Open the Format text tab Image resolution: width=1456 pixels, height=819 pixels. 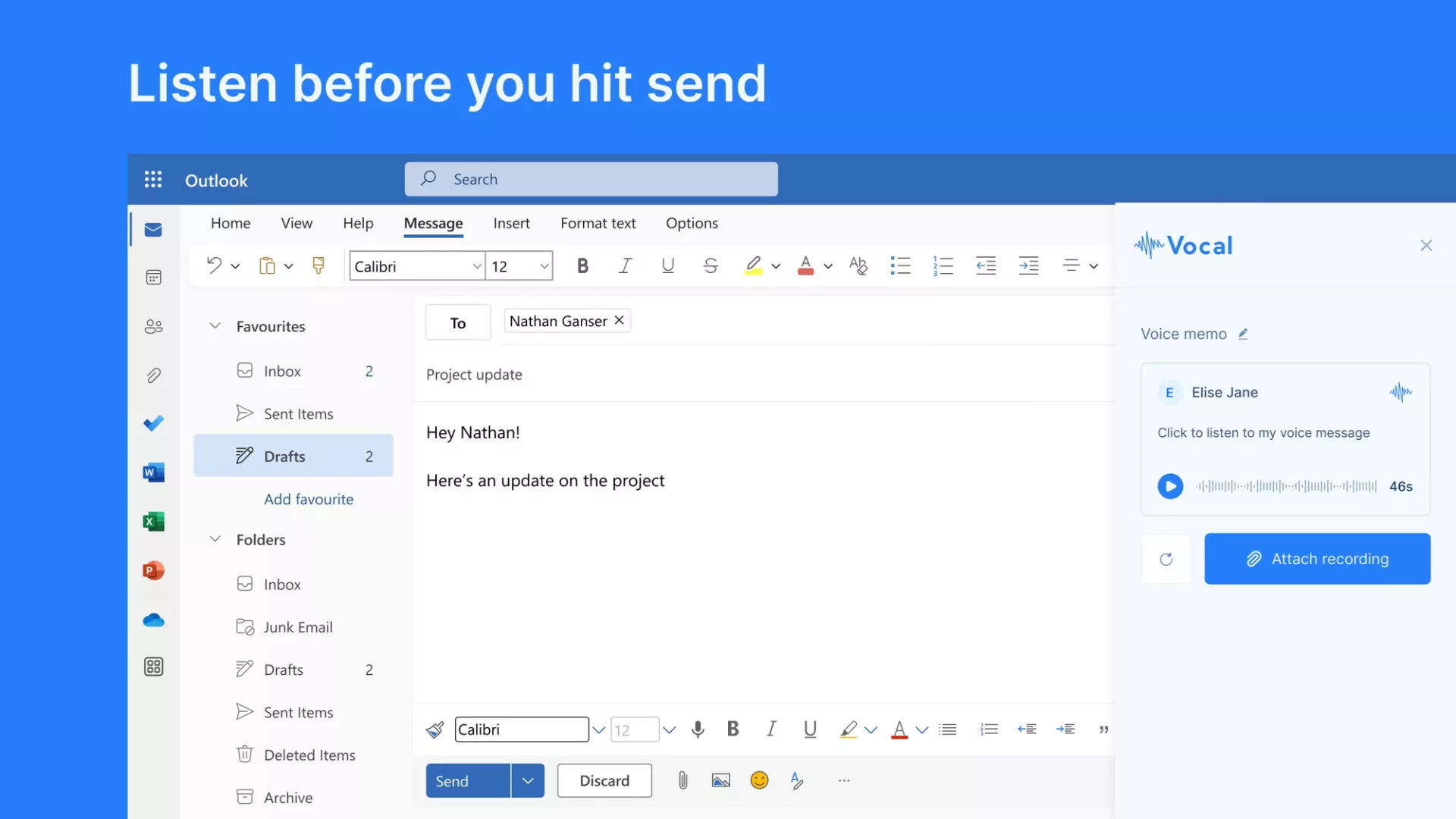pyautogui.click(x=598, y=224)
